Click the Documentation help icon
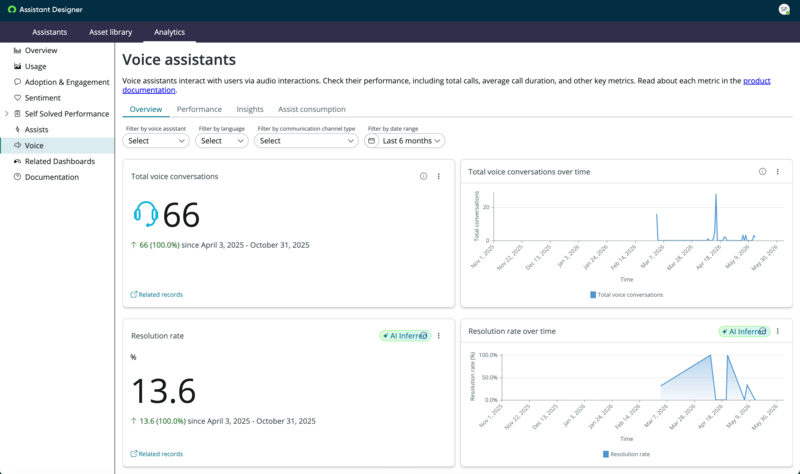The height and width of the screenshot is (474, 800). (17, 177)
